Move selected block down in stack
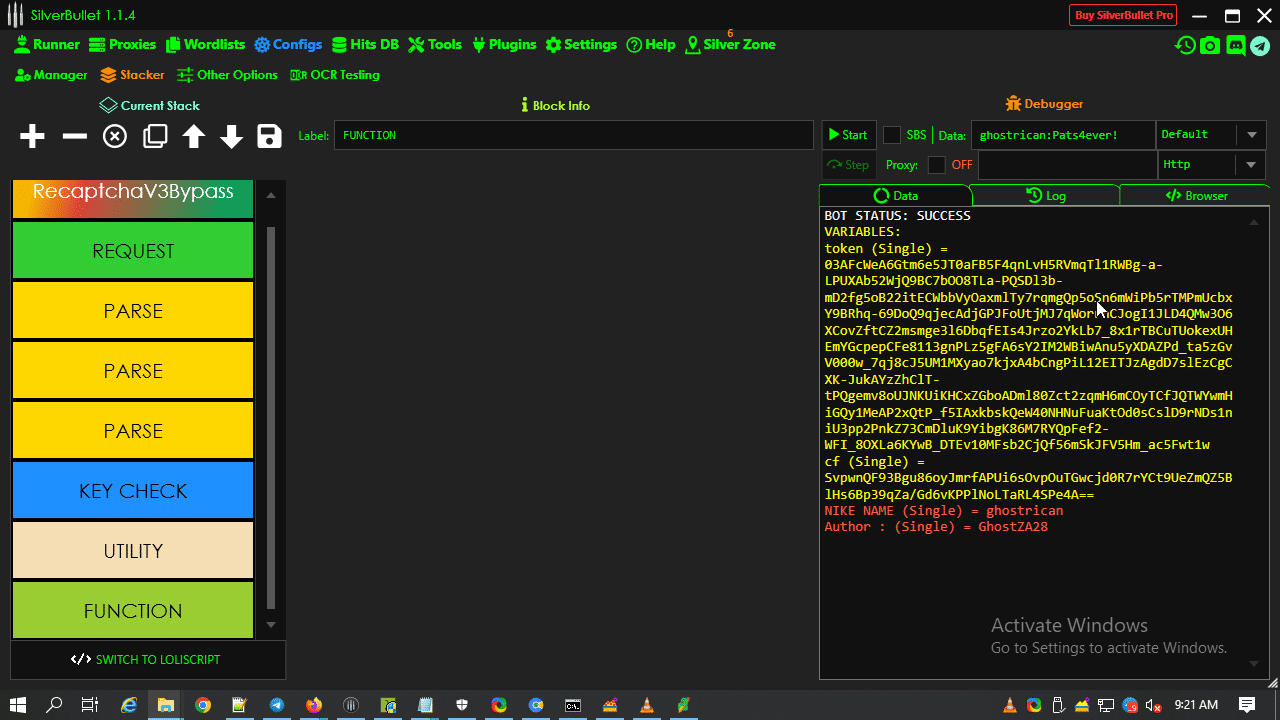 pos(231,136)
